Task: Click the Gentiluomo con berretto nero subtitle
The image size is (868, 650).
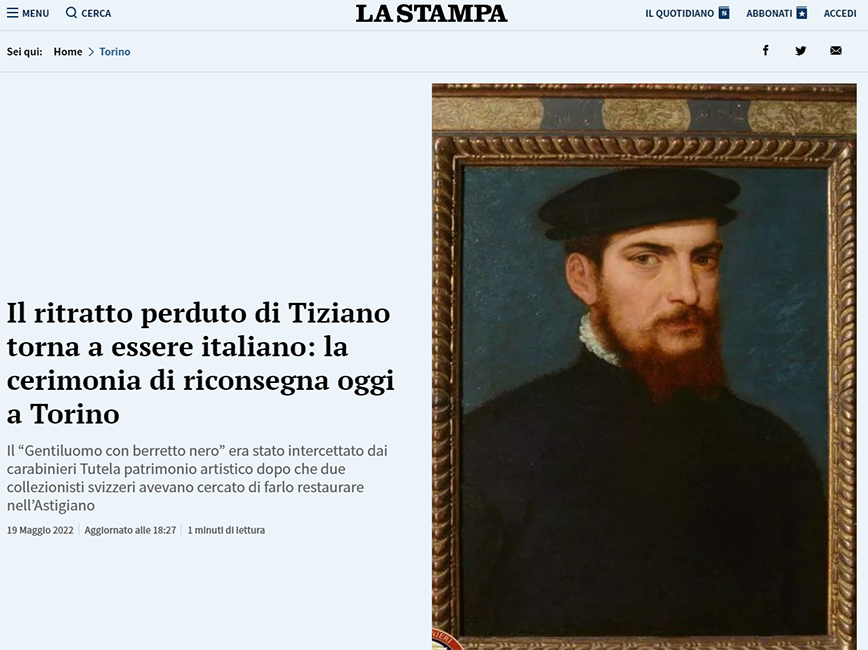Action: tap(197, 478)
